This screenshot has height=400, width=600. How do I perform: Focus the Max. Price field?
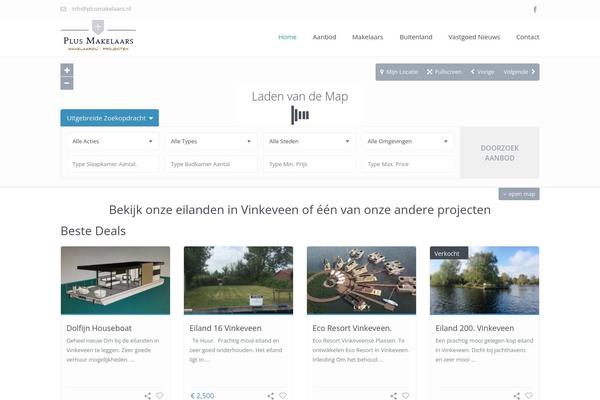(x=408, y=164)
